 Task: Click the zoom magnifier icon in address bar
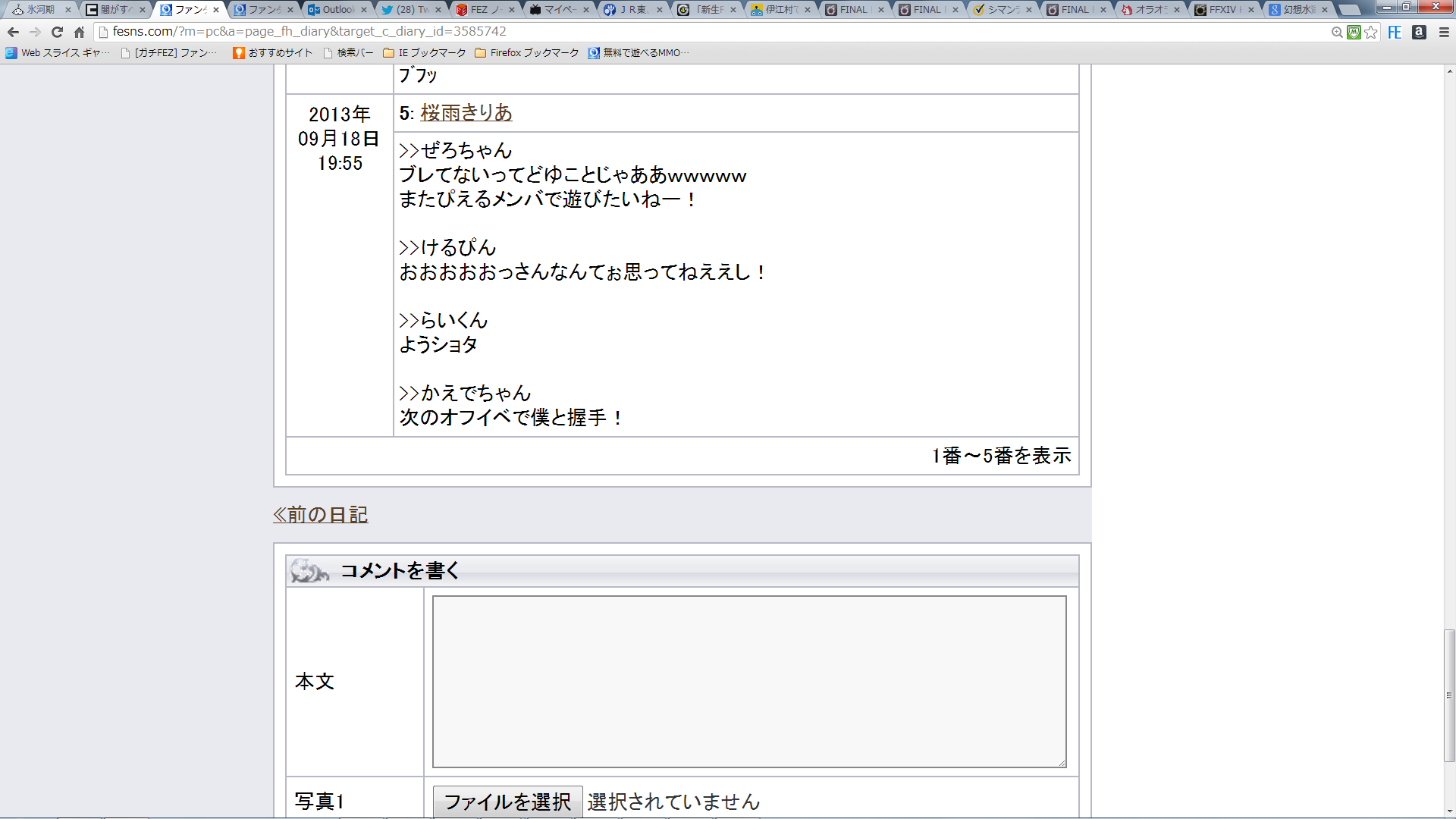(1337, 32)
